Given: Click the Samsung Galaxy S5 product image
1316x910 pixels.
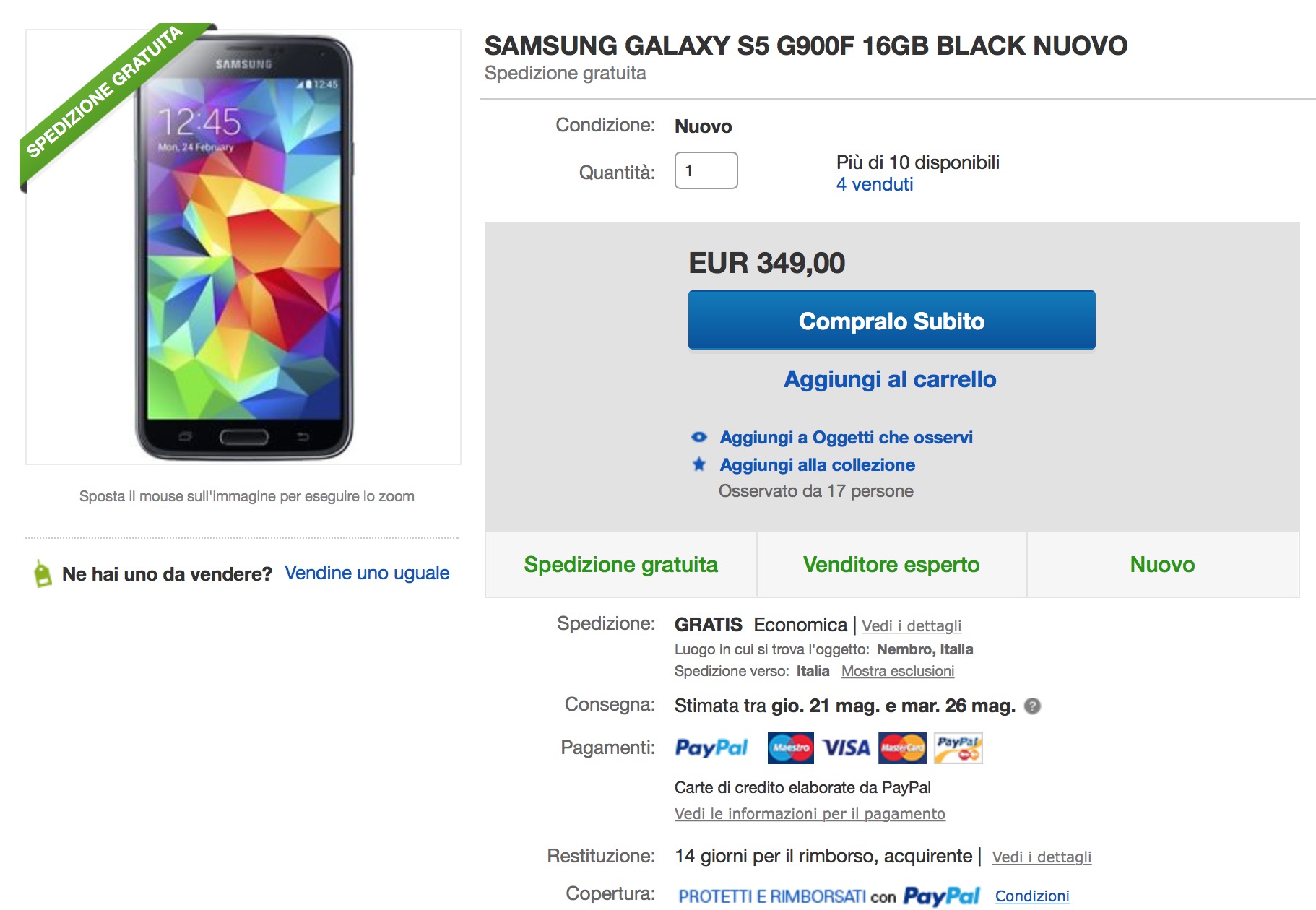Looking at the screenshot, I should tap(243, 247).
